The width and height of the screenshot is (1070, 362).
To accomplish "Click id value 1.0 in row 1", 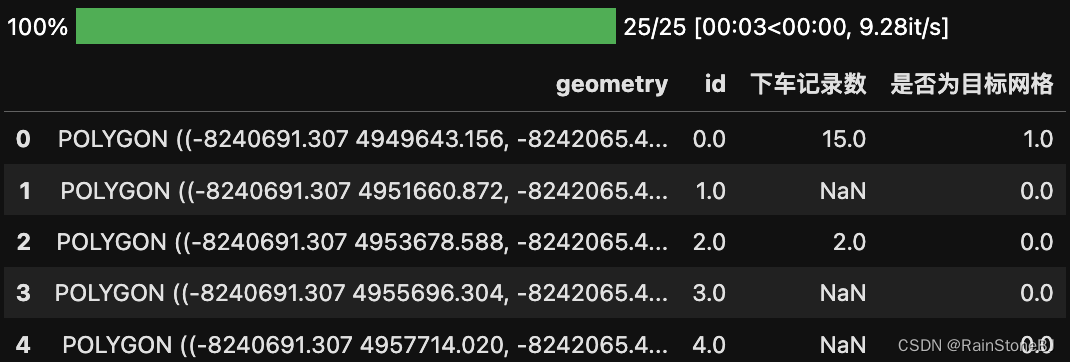I will tap(710, 191).
